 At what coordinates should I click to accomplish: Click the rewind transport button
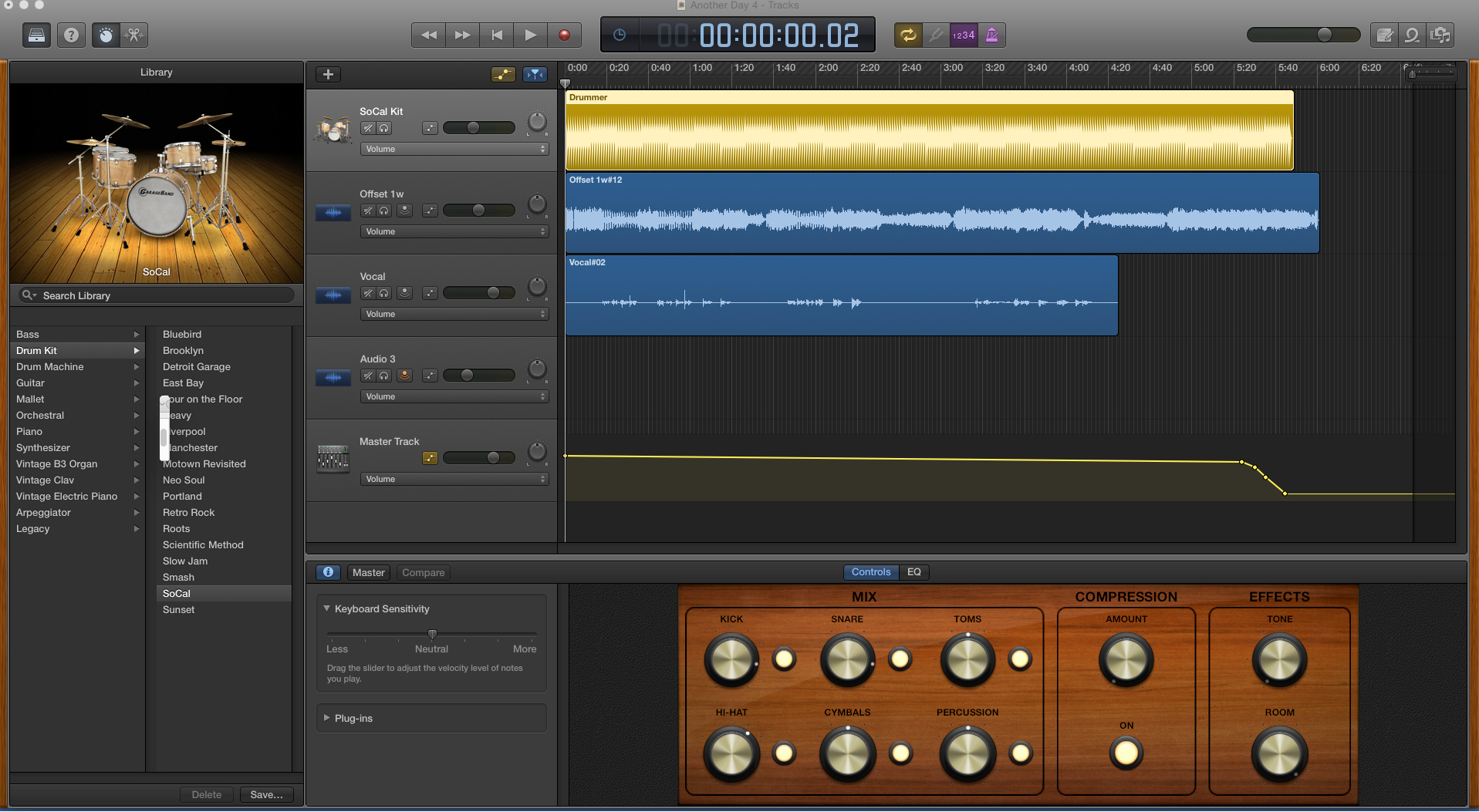click(429, 35)
